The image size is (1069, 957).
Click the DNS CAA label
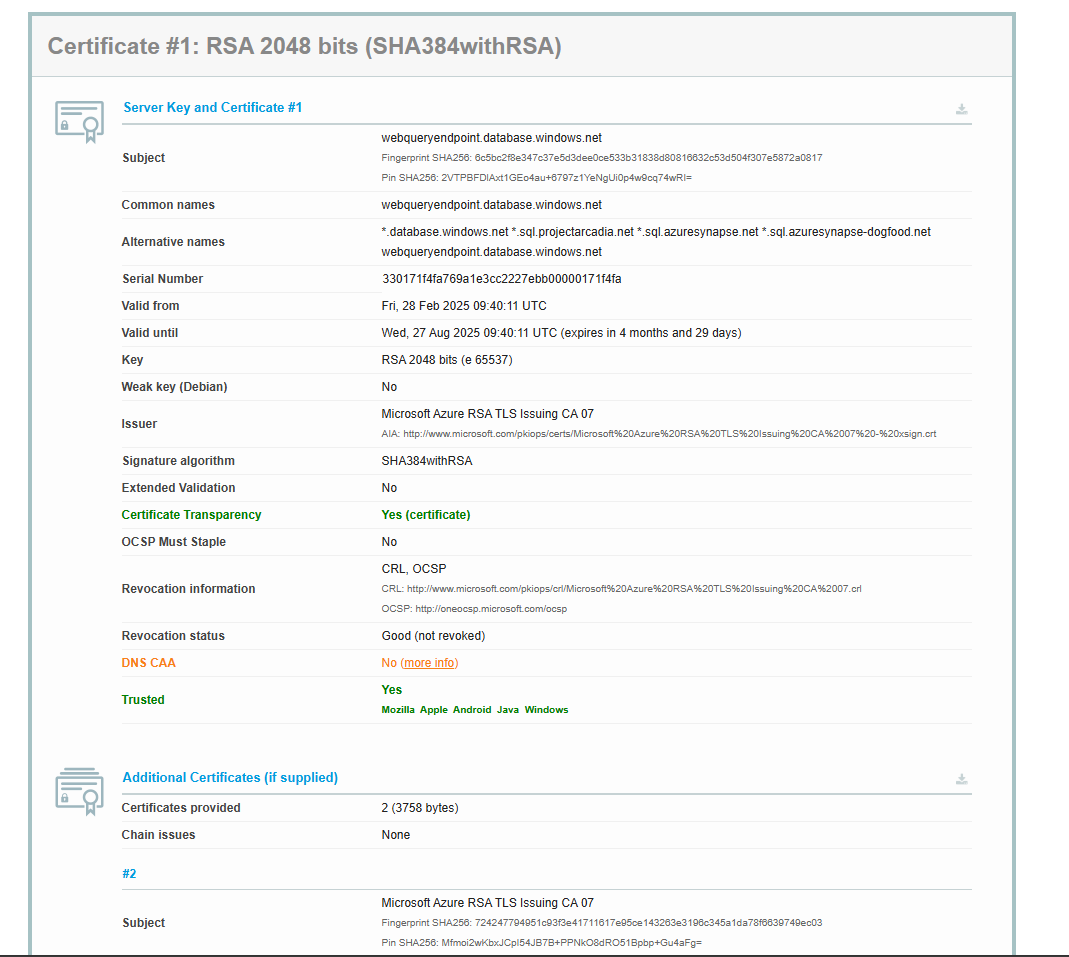148,663
